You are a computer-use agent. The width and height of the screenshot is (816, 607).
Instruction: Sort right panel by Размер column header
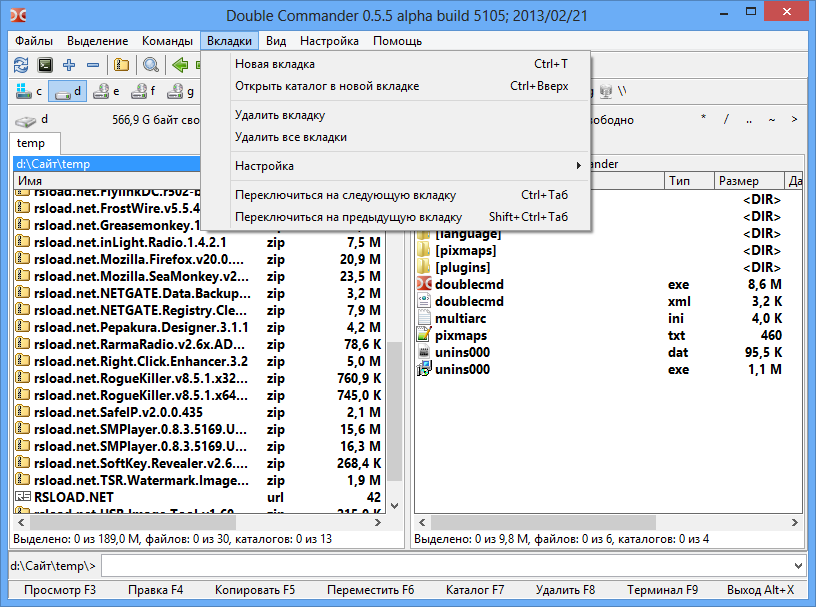coord(748,181)
